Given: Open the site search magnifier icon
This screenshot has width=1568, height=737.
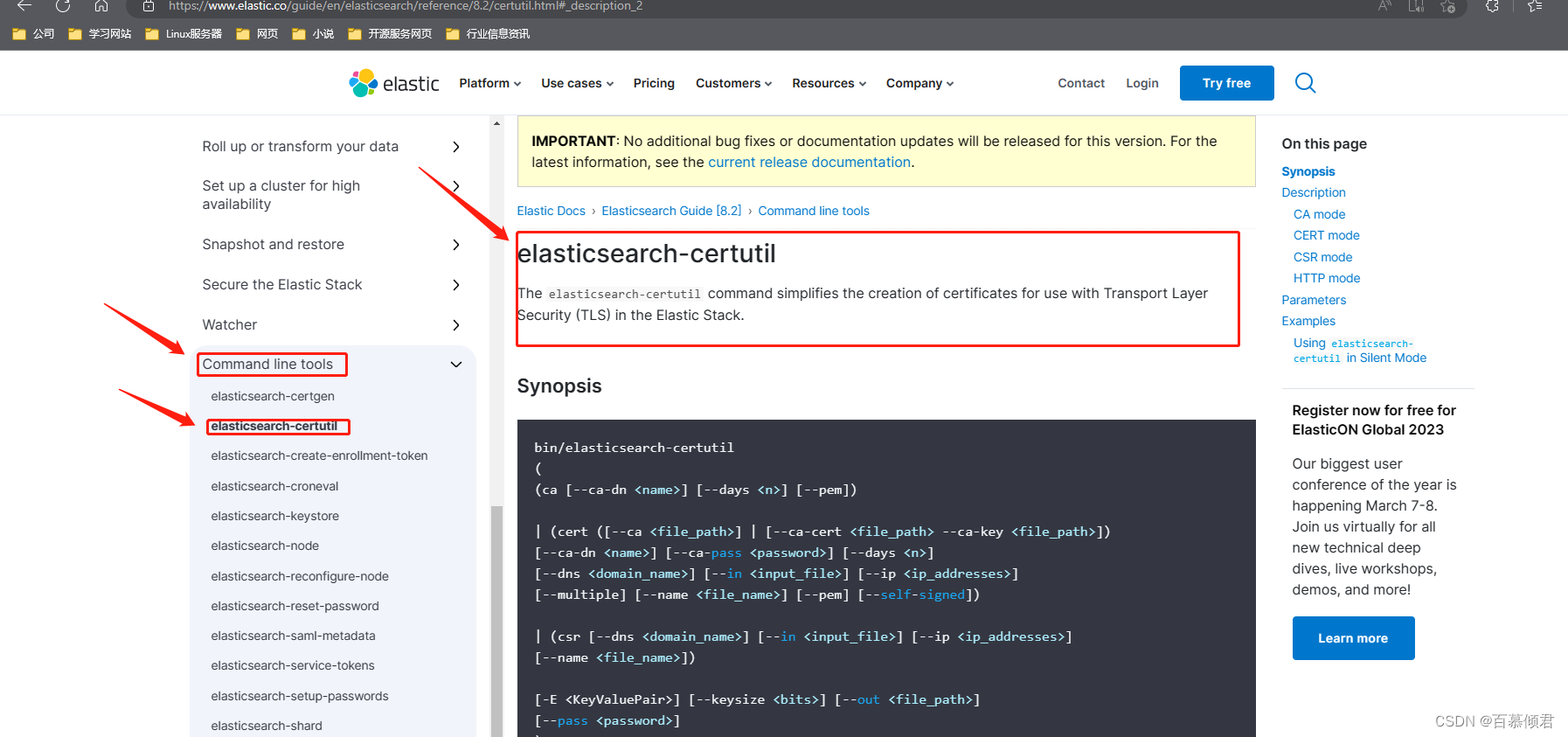Looking at the screenshot, I should tap(1305, 83).
